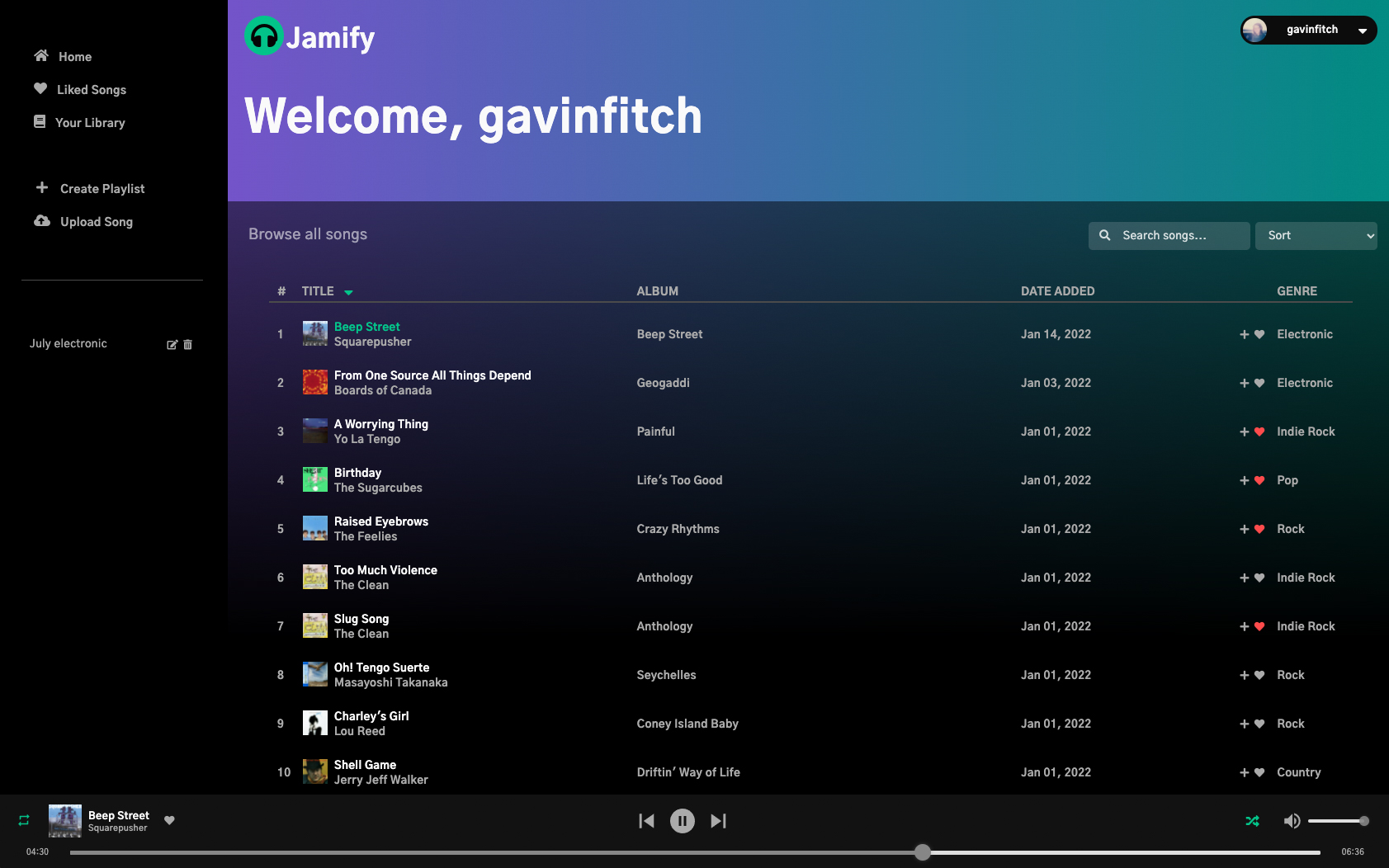
Task: Like Charley's Girl by Lou Reed
Action: point(1259,724)
